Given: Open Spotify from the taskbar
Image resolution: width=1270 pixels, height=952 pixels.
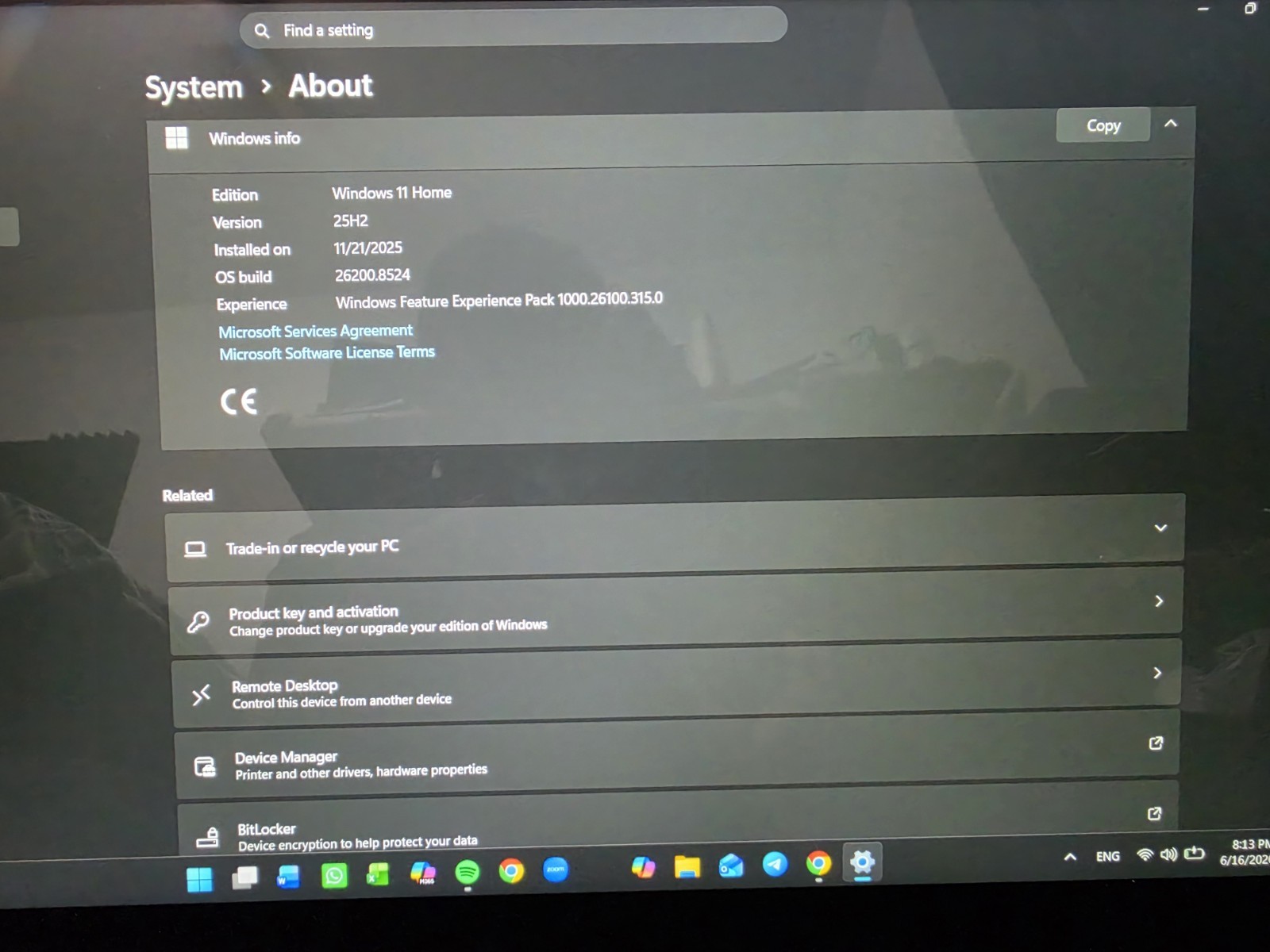Looking at the screenshot, I should coord(468,873).
